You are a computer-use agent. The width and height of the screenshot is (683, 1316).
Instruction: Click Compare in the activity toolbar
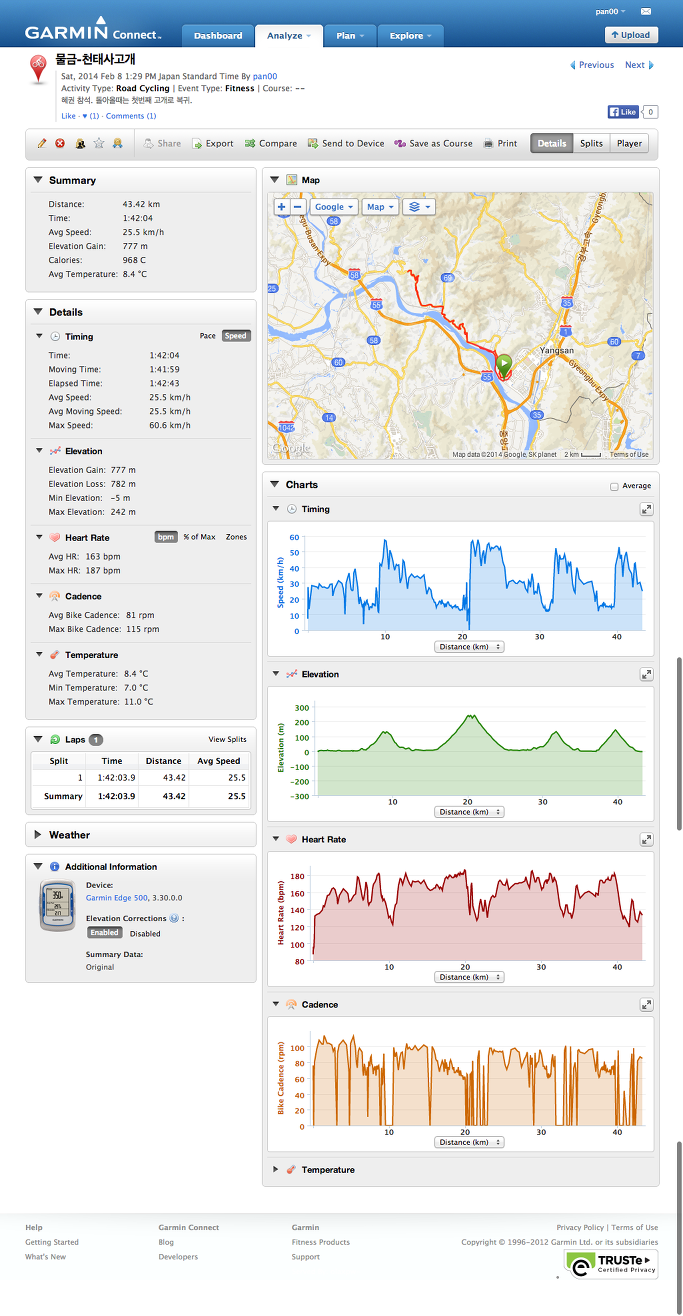pos(271,144)
